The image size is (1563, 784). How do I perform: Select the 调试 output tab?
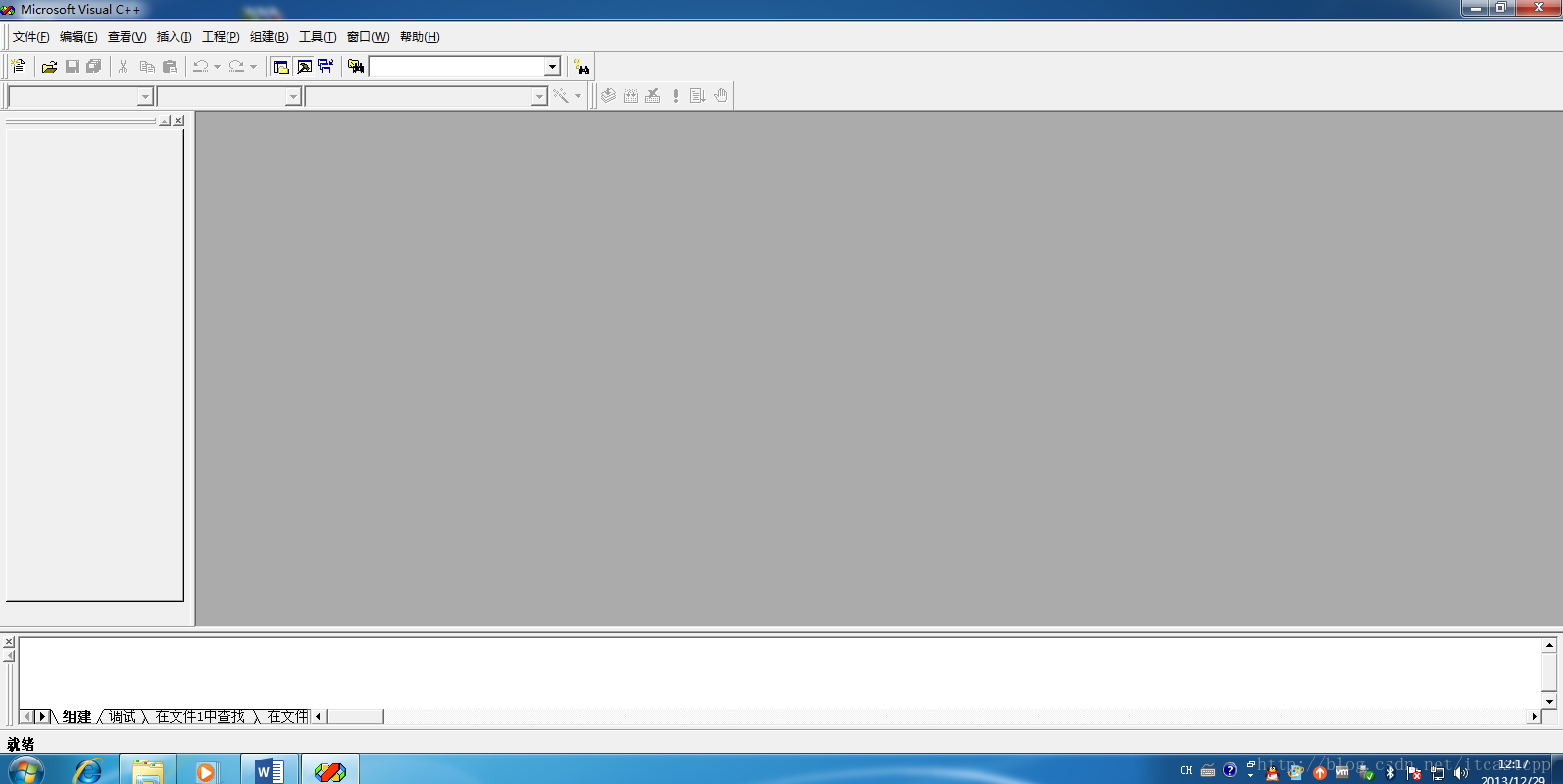coord(123,716)
